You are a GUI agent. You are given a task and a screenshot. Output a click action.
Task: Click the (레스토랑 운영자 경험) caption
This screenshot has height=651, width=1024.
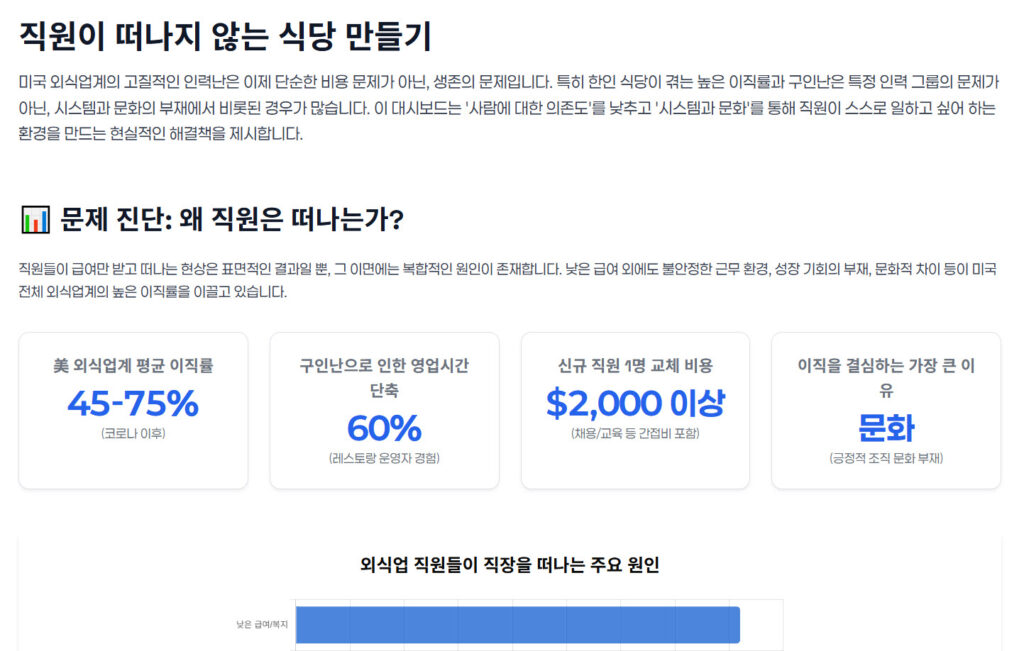[x=384, y=458]
